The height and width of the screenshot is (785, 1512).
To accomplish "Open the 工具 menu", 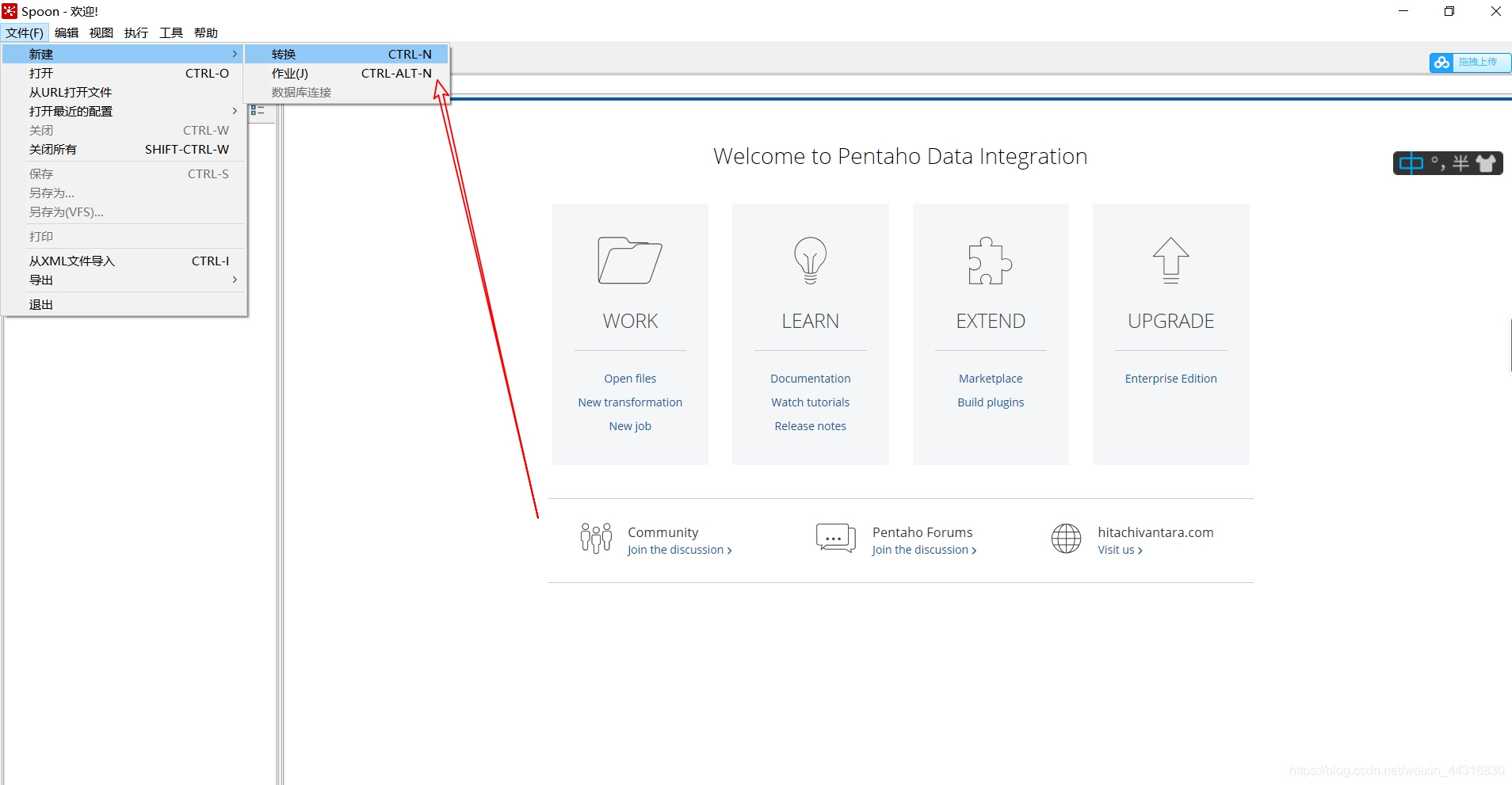I will click(171, 32).
